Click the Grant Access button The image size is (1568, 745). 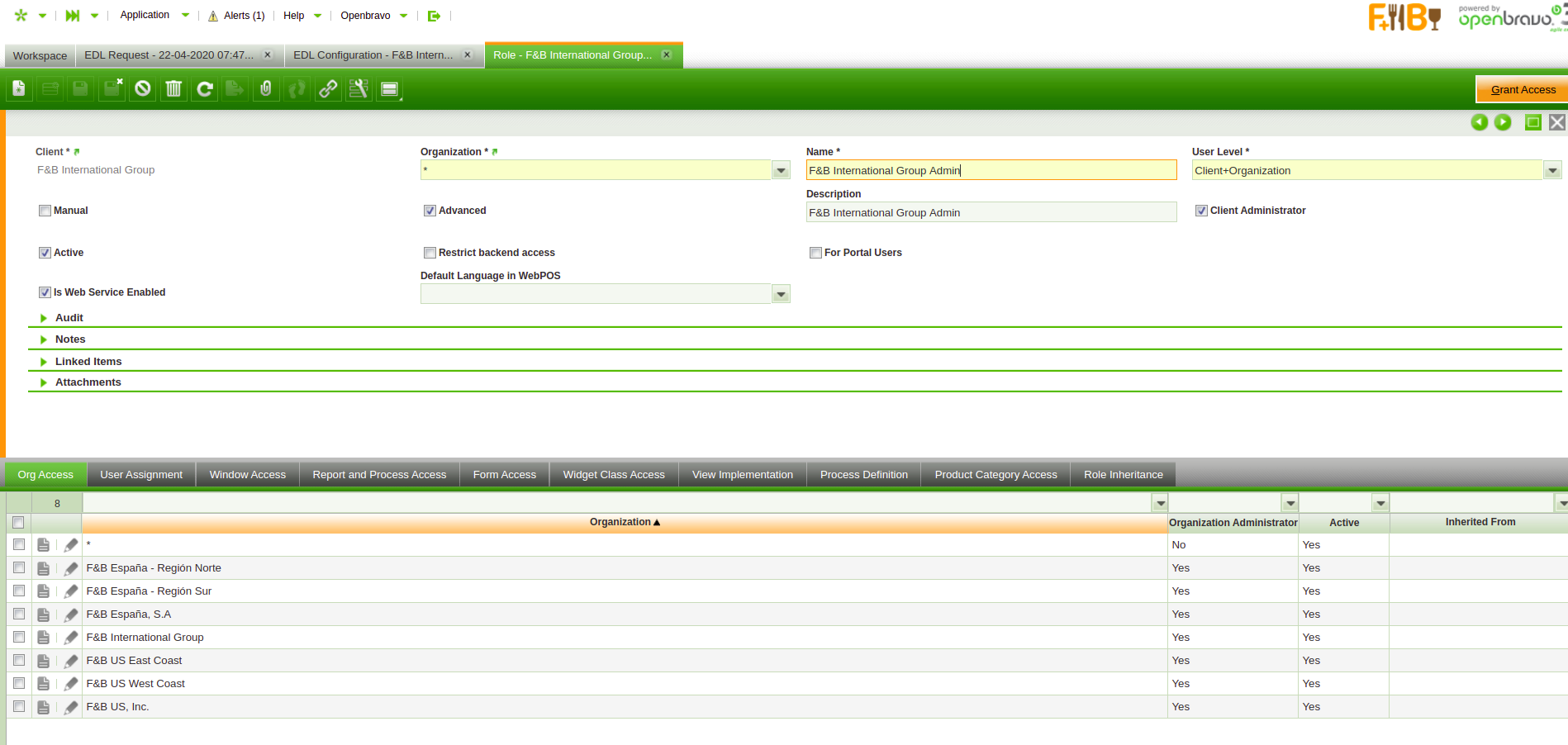[1523, 89]
